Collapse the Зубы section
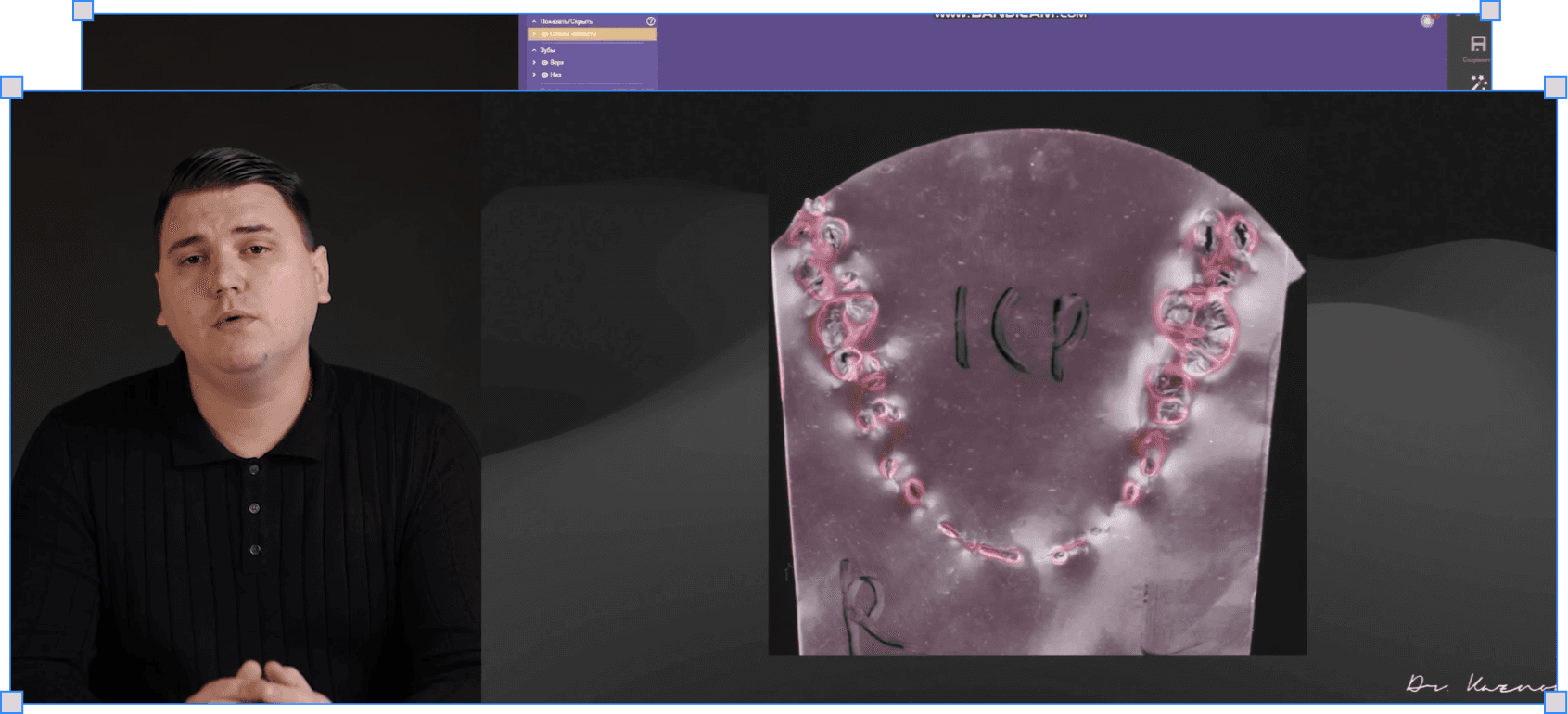 534,50
